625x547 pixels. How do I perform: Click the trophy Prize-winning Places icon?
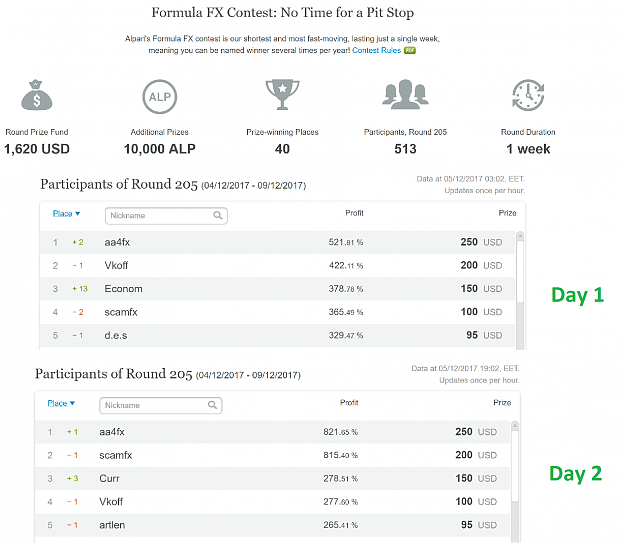(282, 94)
